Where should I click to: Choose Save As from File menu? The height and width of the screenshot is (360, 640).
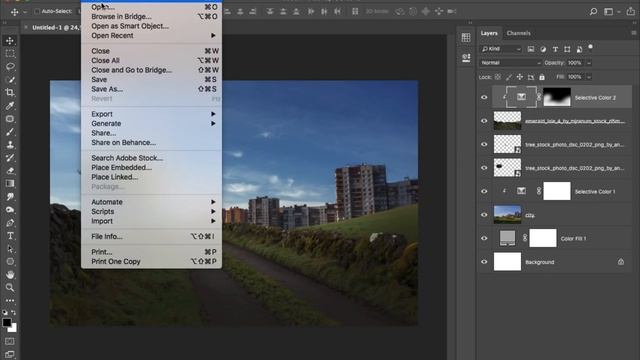click(x=152, y=89)
